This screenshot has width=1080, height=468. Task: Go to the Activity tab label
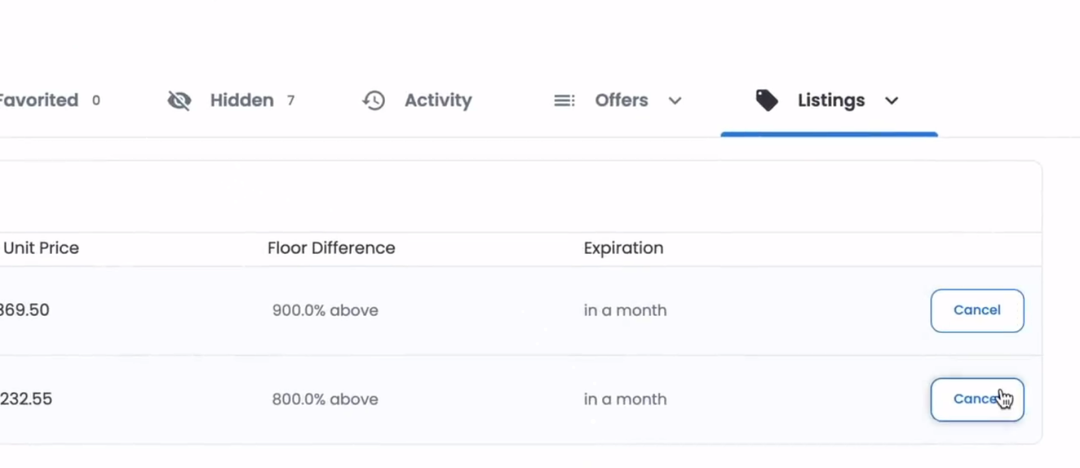pyautogui.click(x=438, y=100)
